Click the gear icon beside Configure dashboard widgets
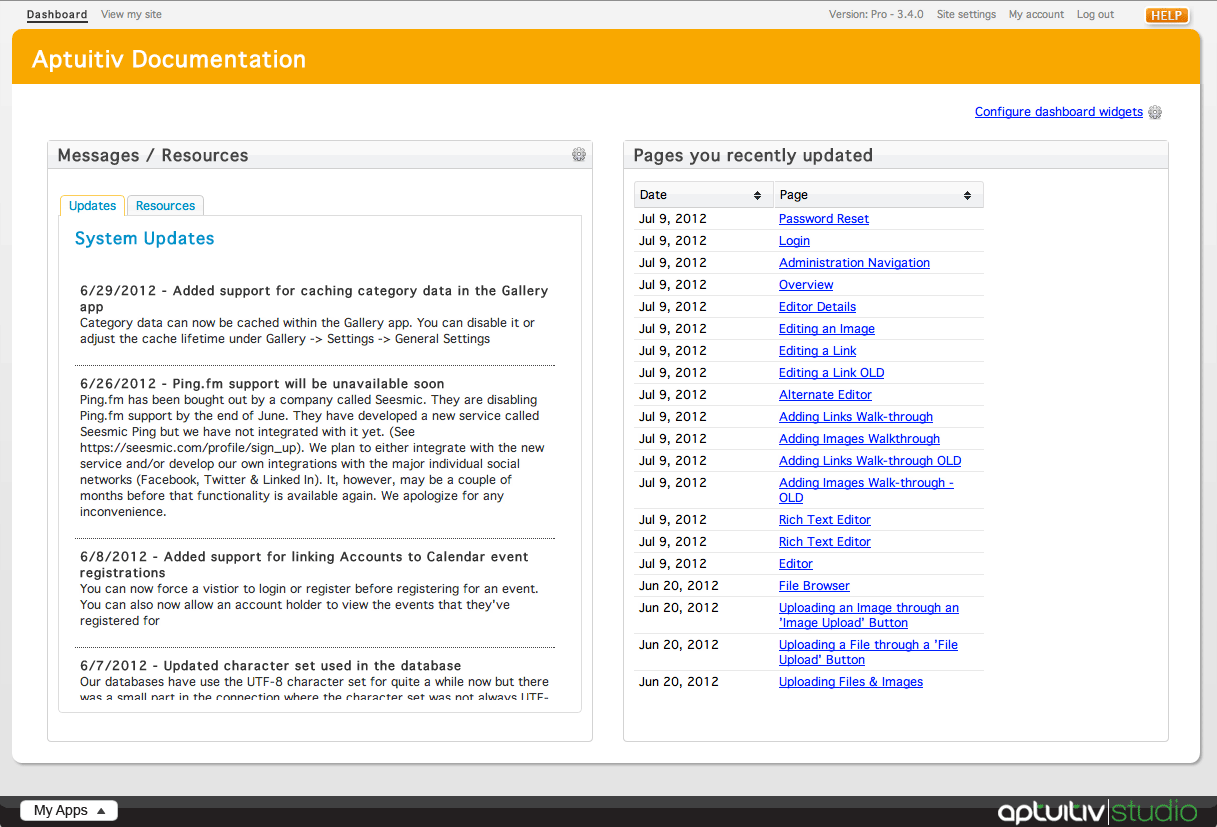 (1155, 112)
